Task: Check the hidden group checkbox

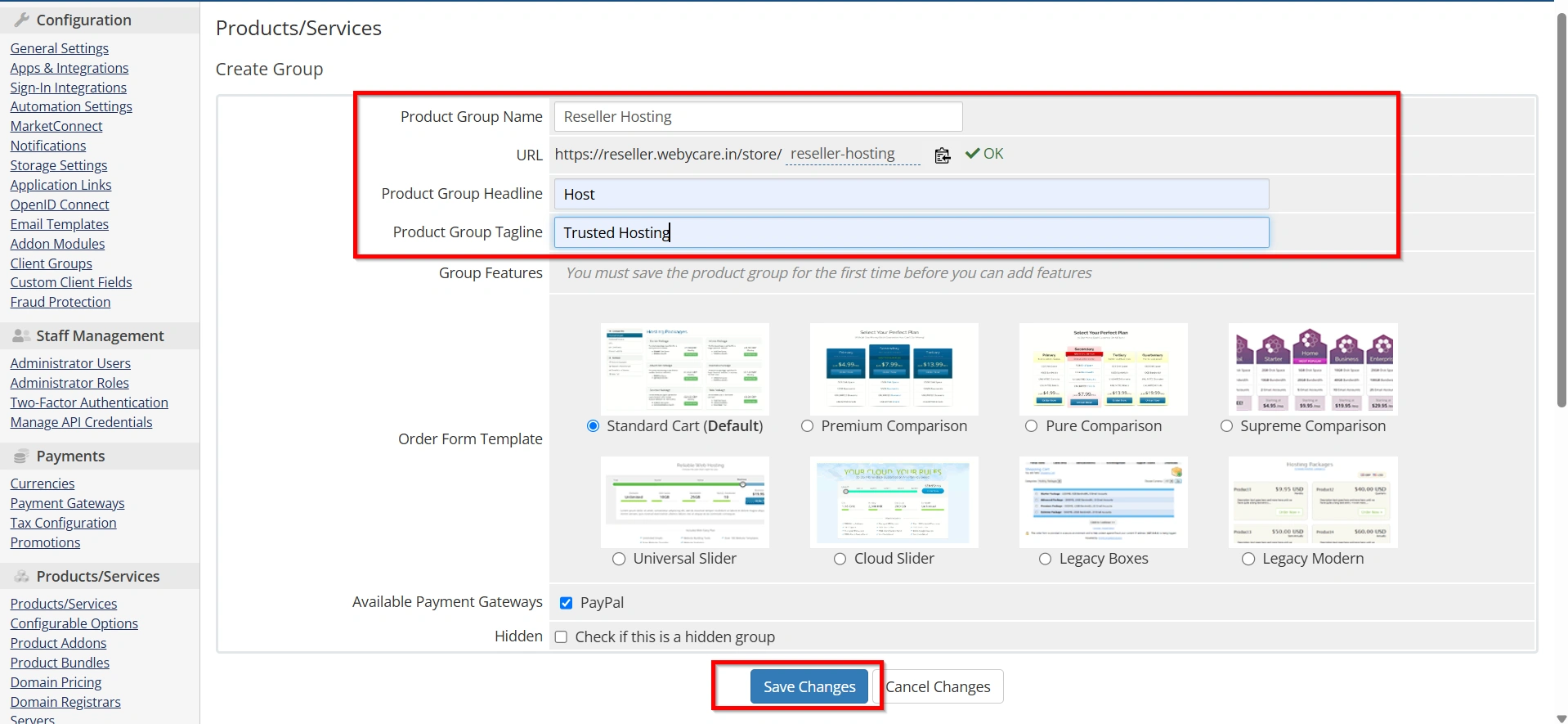Action: coord(561,637)
